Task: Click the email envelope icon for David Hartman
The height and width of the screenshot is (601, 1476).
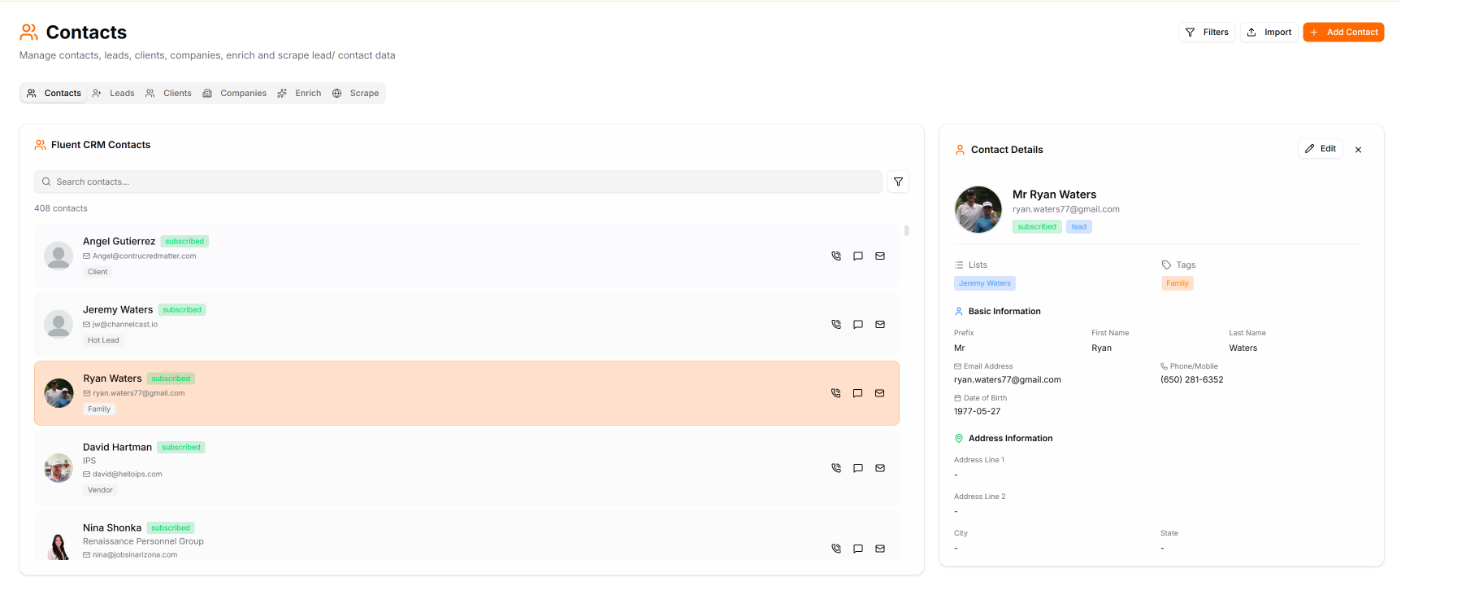Action: pos(880,468)
